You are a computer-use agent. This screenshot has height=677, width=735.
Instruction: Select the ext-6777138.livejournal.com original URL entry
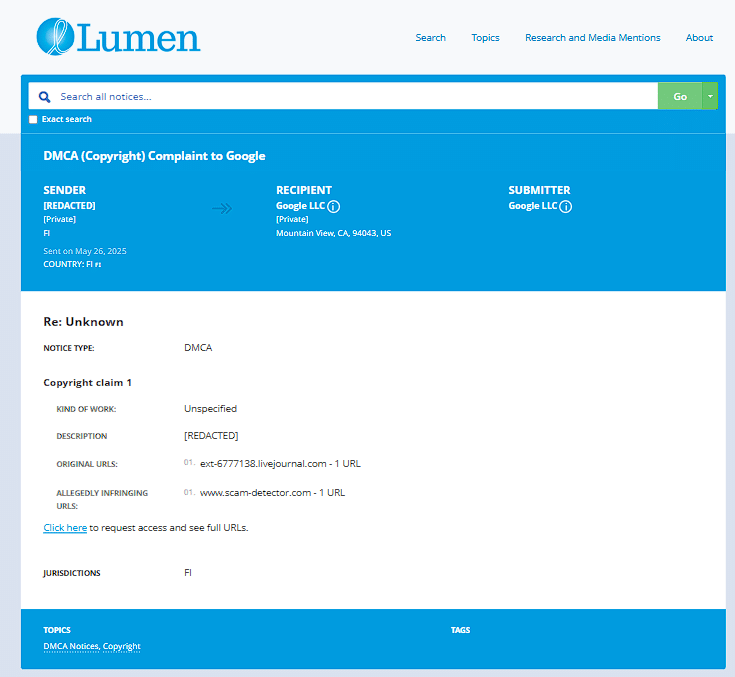click(280, 464)
